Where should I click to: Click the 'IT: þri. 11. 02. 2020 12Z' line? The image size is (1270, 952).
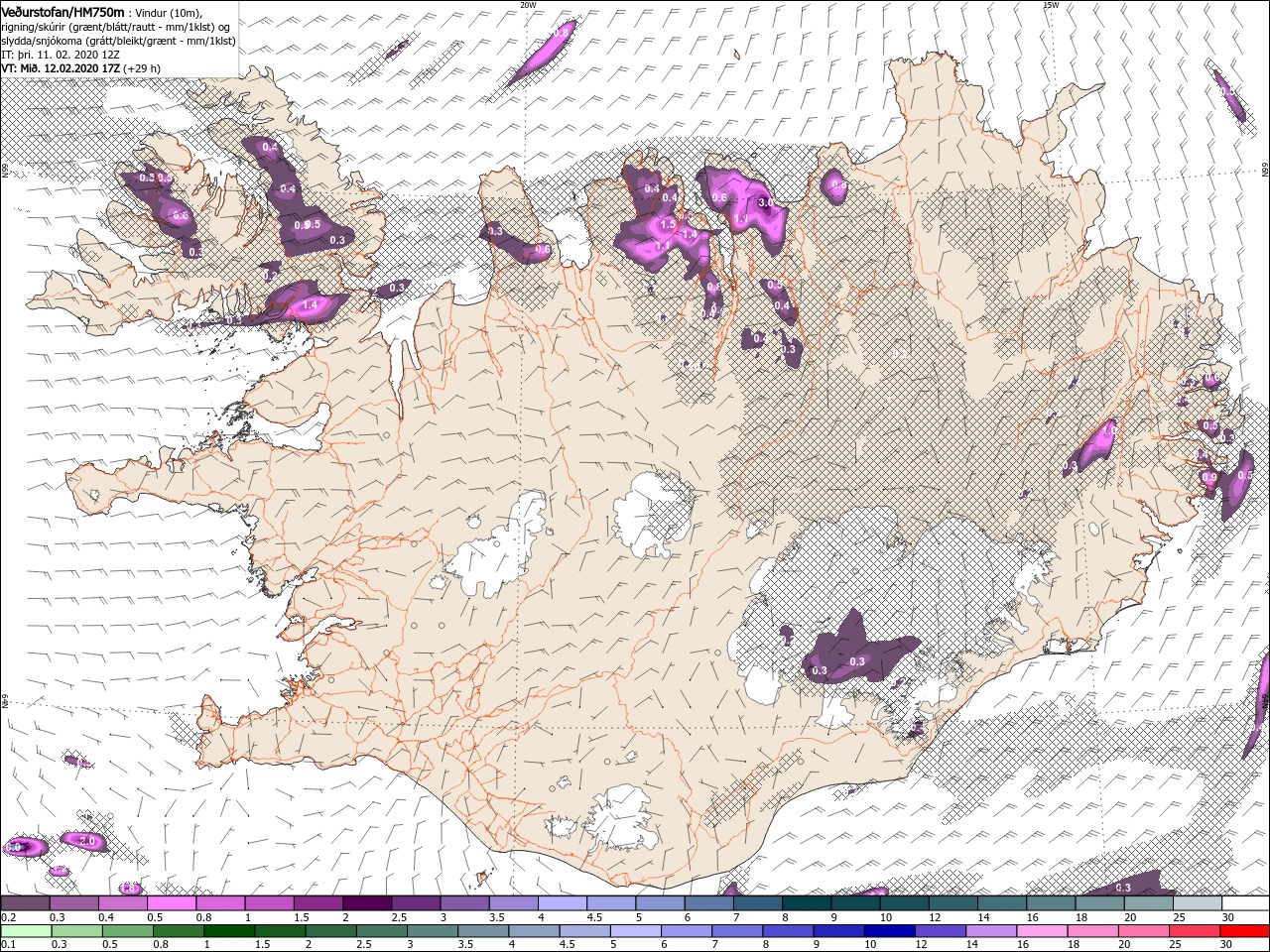(59, 55)
